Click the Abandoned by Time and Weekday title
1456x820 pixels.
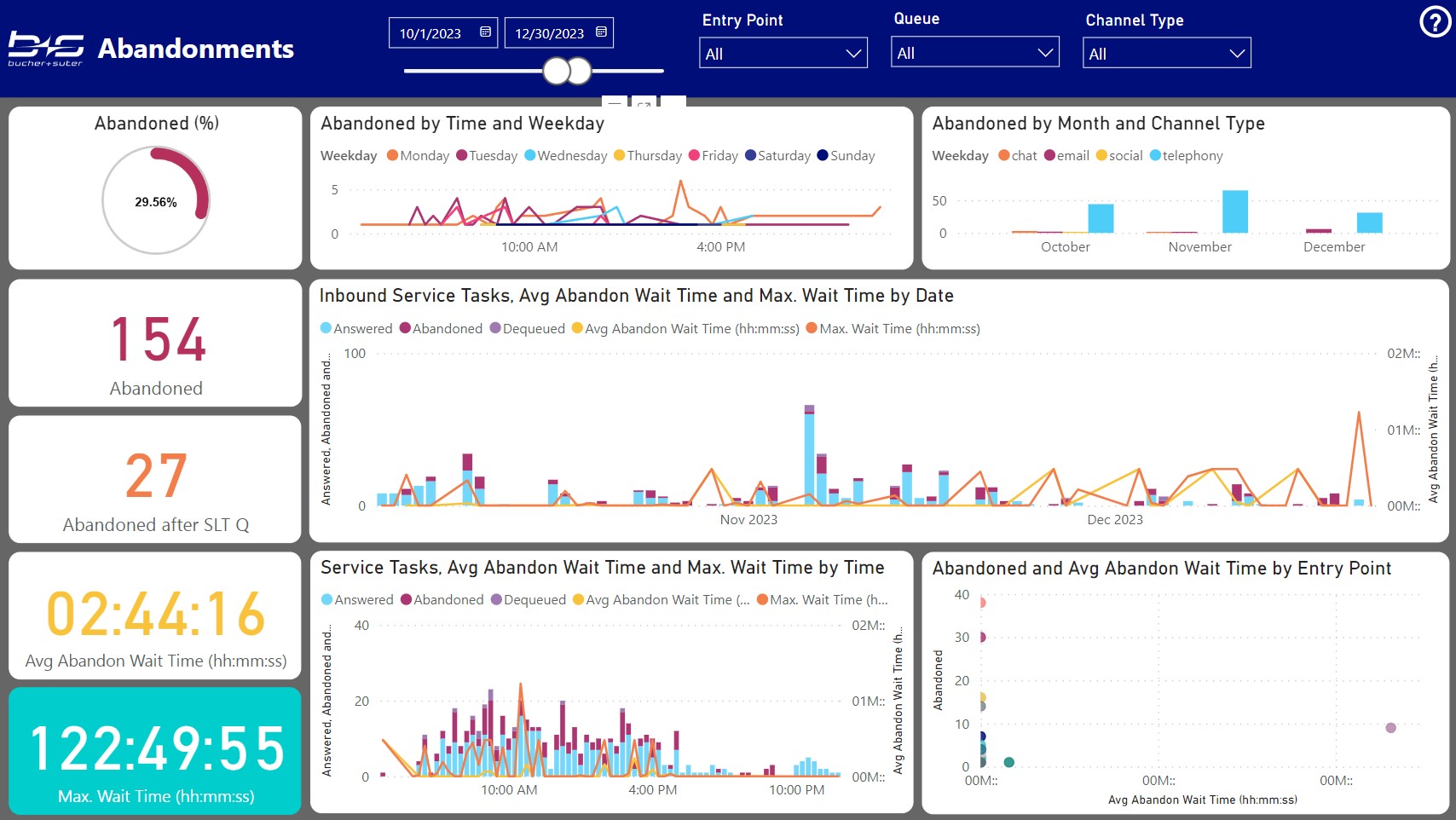[462, 124]
